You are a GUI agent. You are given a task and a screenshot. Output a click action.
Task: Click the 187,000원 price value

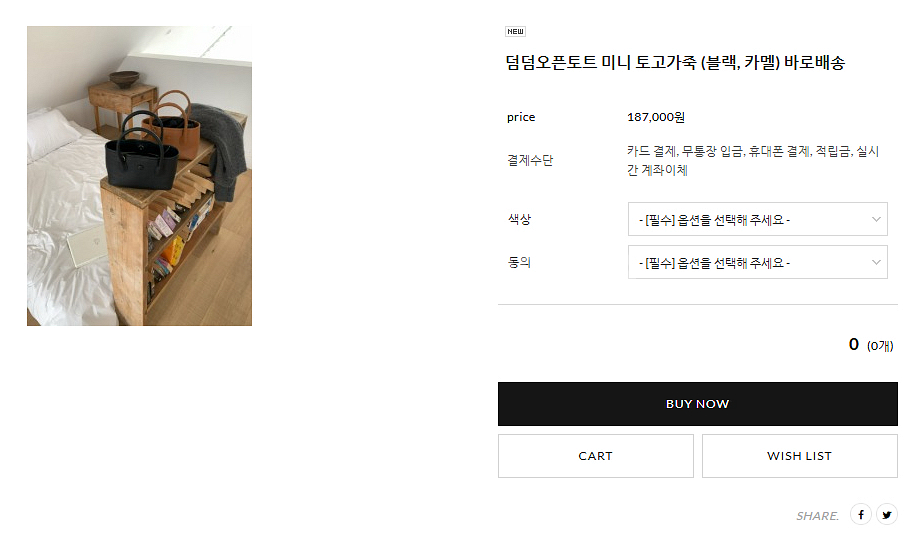coord(655,117)
